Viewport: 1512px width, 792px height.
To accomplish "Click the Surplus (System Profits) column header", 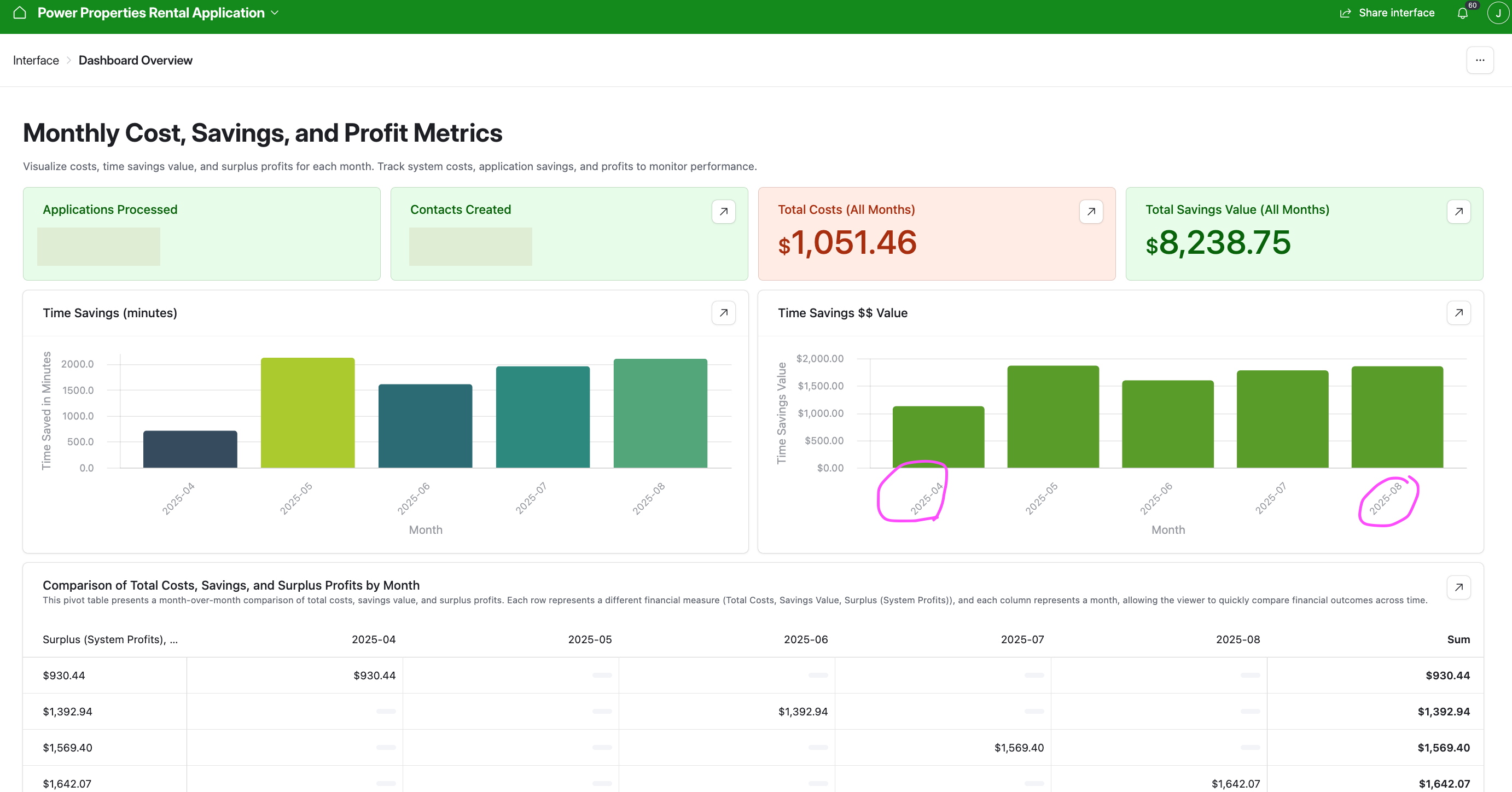I will coord(110,639).
